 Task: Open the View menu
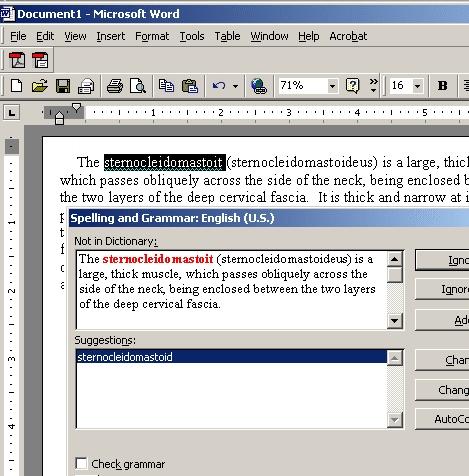click(x=75, y=36)
